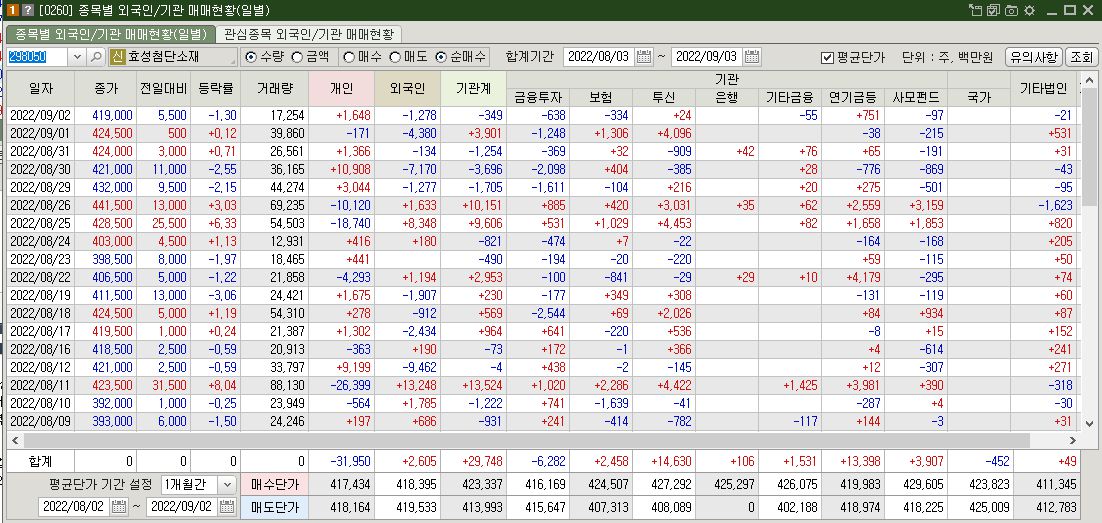Click the 유의사항 button
The image size is (1102, 523).
click(x=1033, y=57)
